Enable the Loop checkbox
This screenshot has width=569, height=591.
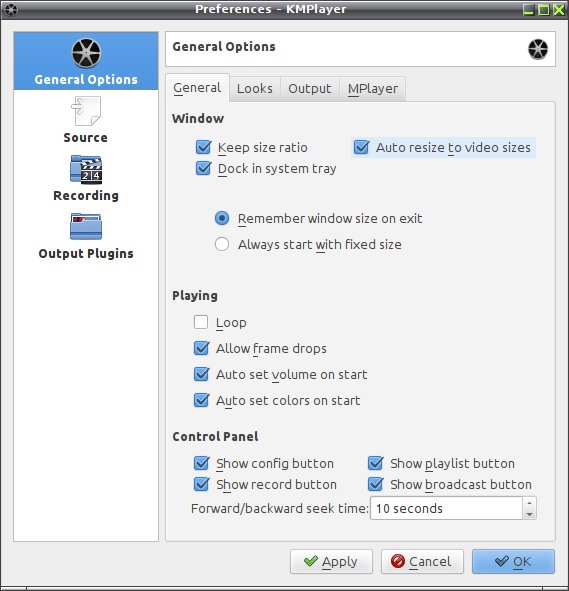coord(201,322)
